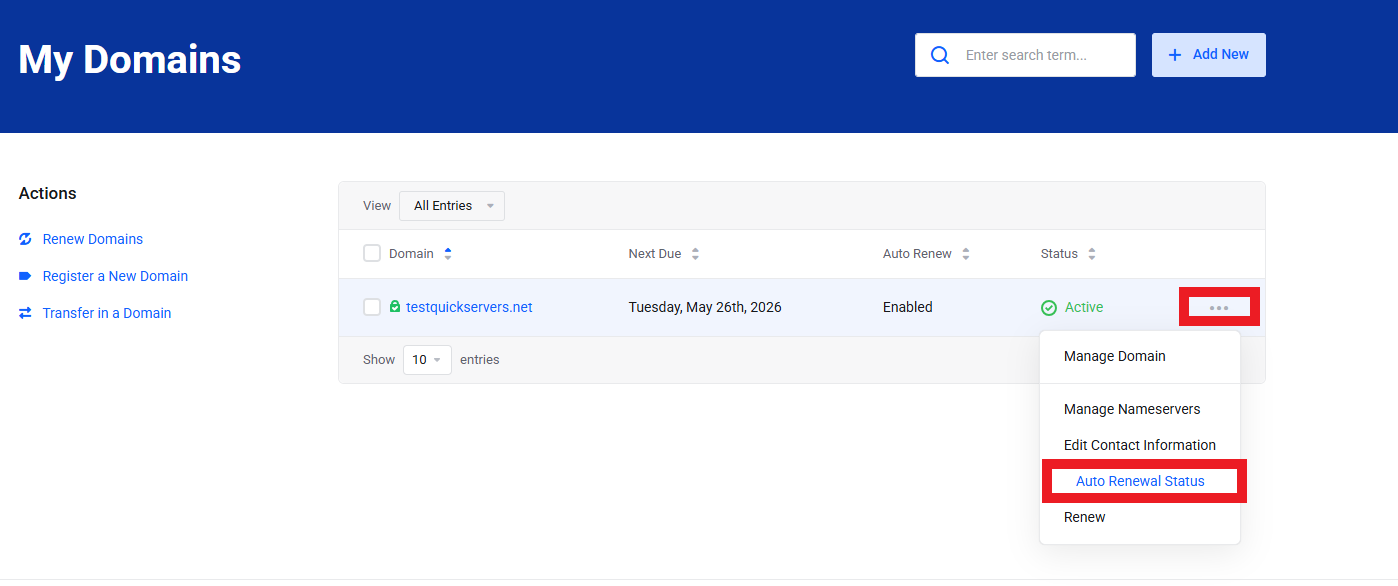This screenshot has width=1398, height=586.
Task: Select Edit Contact Information menu entry
Action: [1140, 445]
